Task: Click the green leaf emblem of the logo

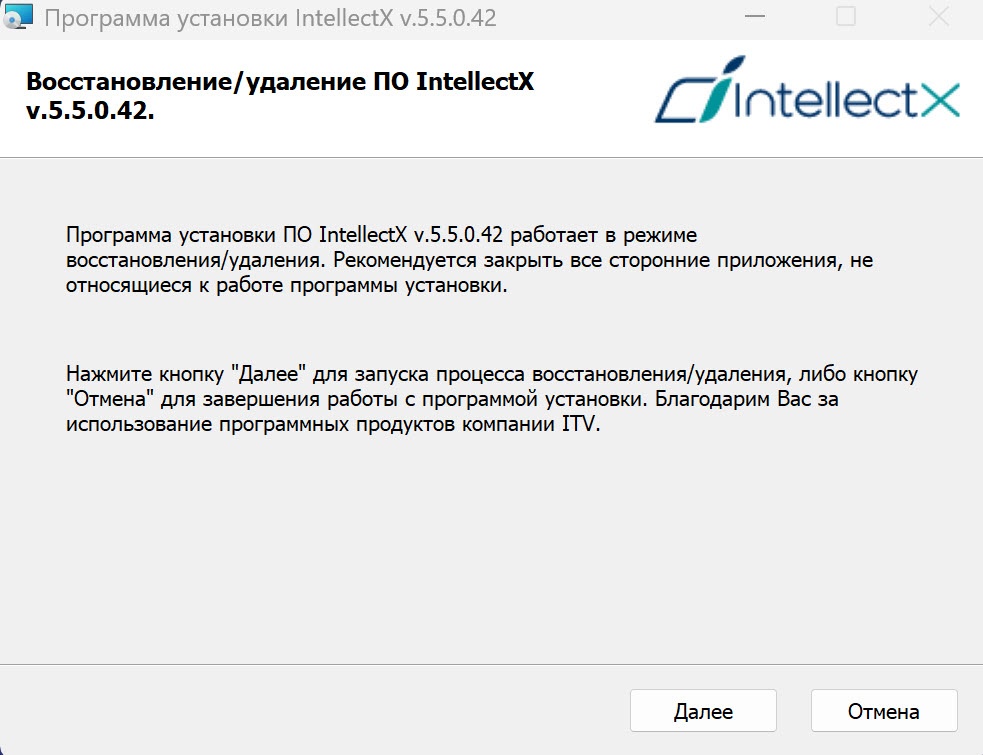Action: (x=722, y=90)
